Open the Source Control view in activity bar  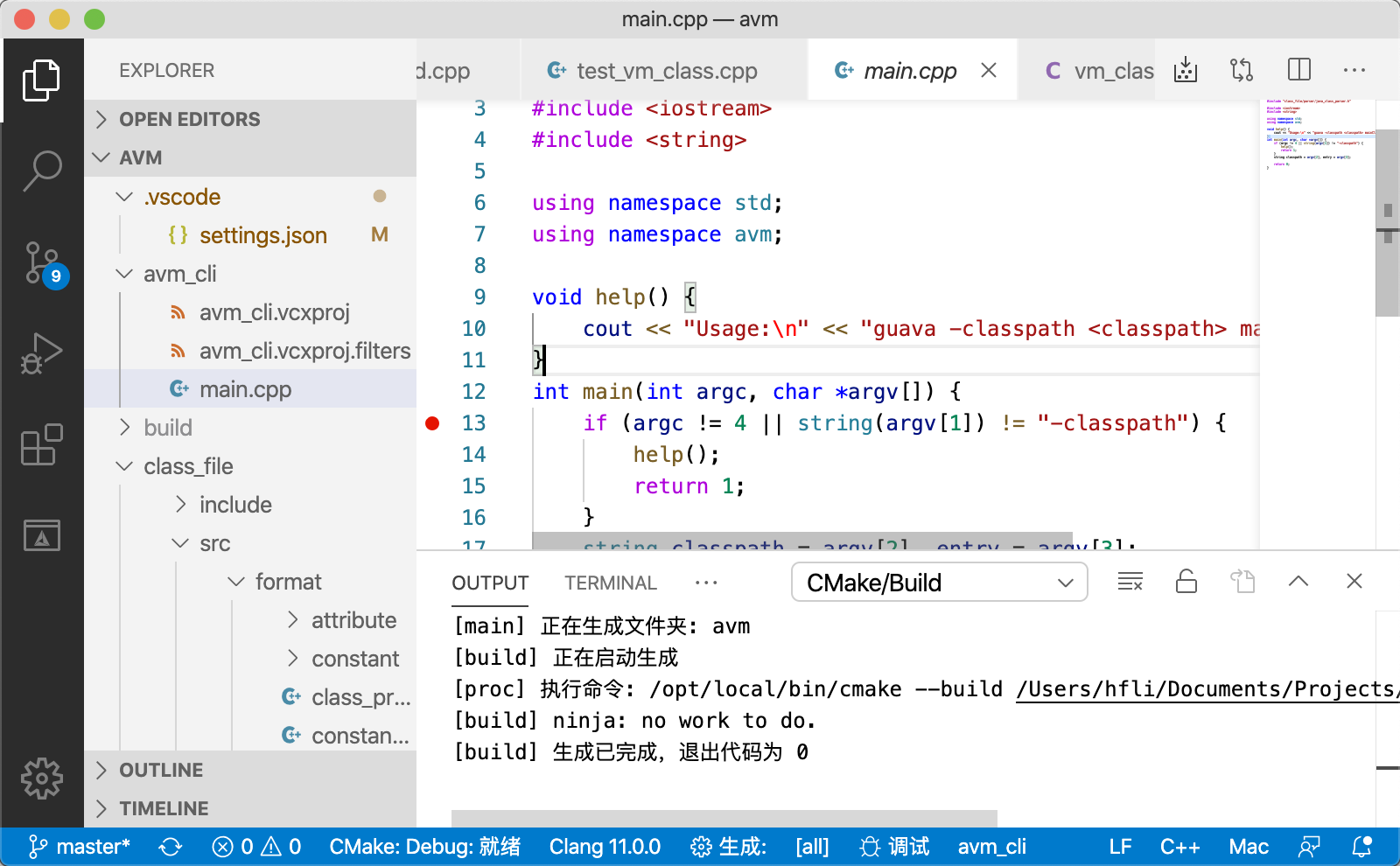(x=41, y=262)
